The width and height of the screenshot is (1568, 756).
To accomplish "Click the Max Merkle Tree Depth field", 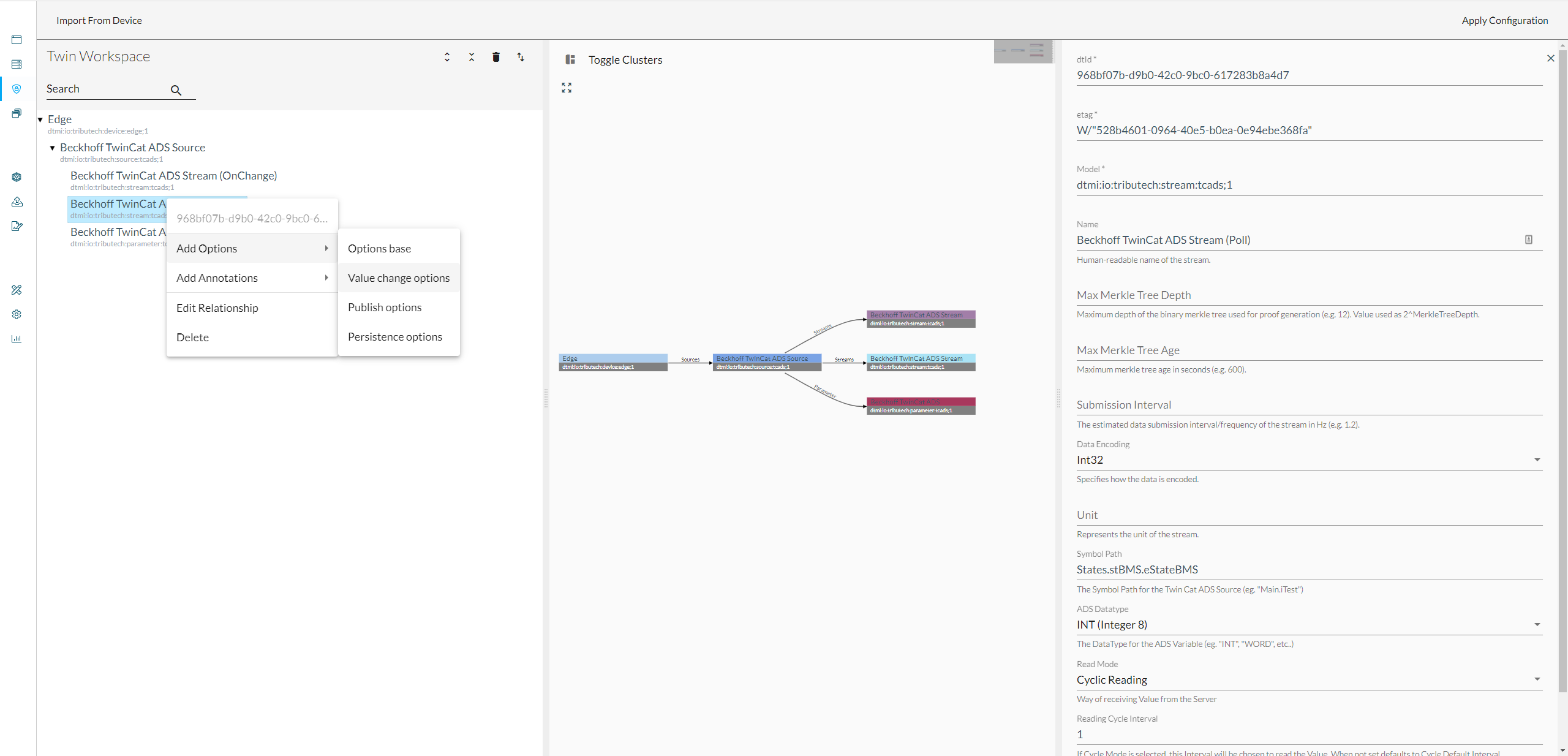I will click(x=1310, y=295).
